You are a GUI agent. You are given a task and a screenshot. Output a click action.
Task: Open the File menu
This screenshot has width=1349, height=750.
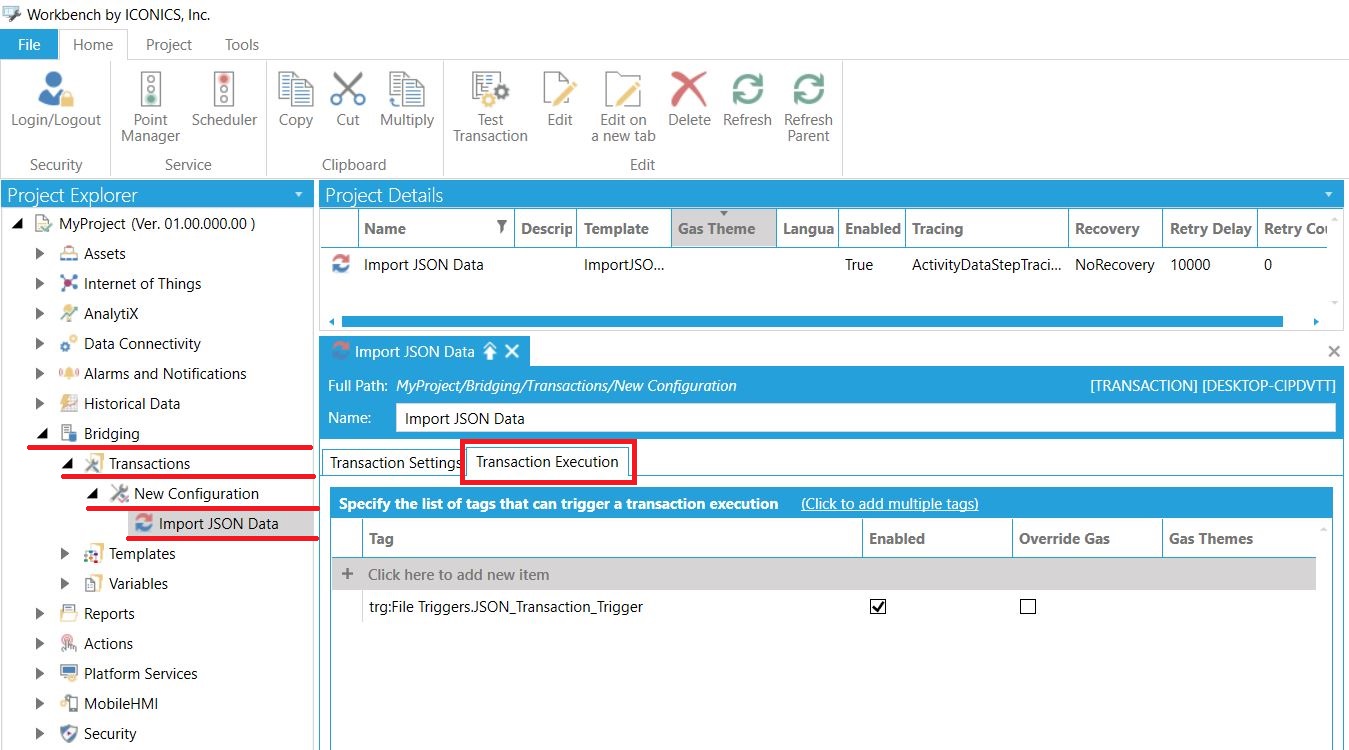point(29,44)
